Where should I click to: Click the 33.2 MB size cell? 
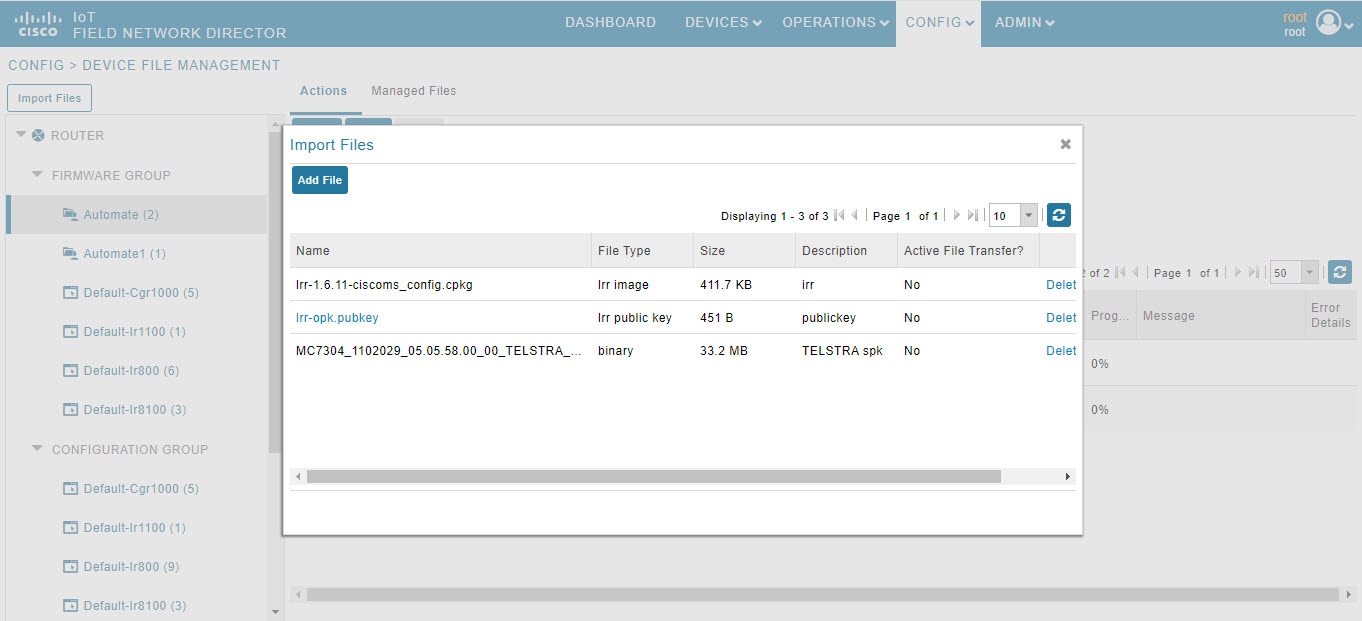[x=724, y=351]
